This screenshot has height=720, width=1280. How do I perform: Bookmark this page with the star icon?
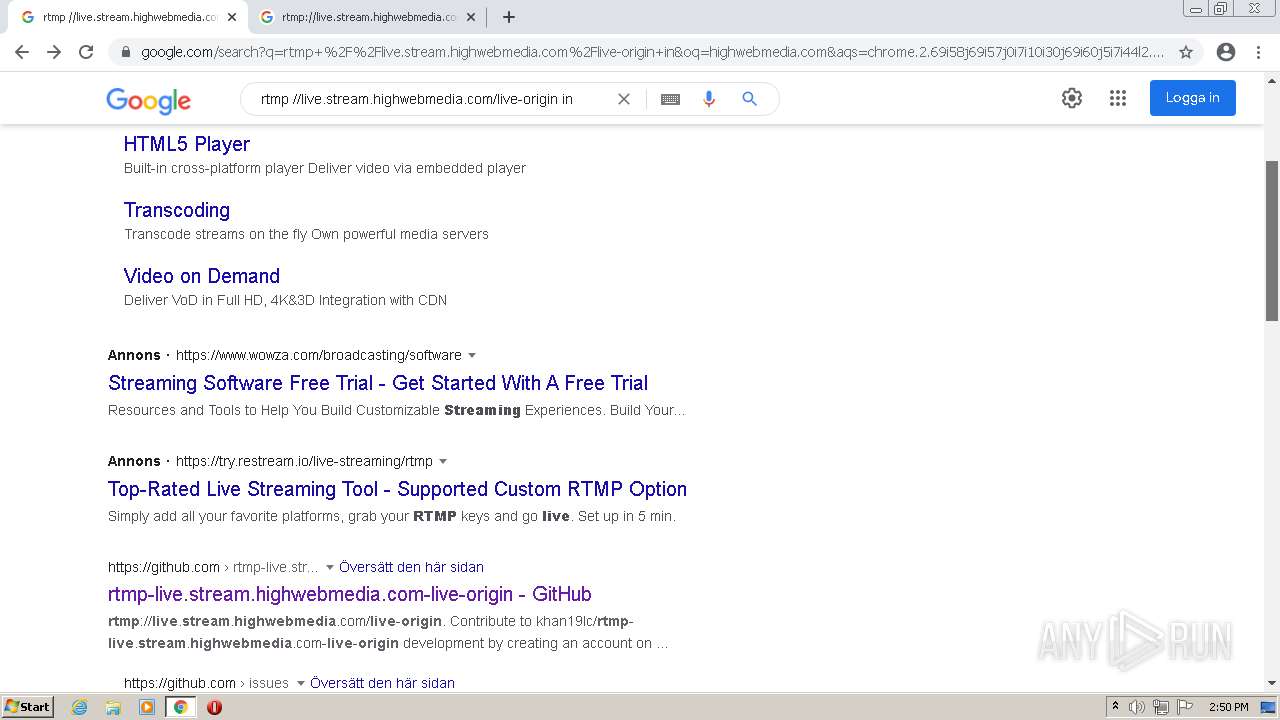pos(1186,52)
